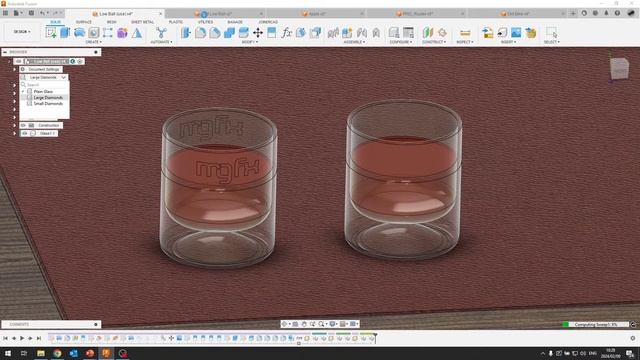This screenshot has width=640, height=360.
Task: Select the Fillet tool
Action: coord(200,33)
